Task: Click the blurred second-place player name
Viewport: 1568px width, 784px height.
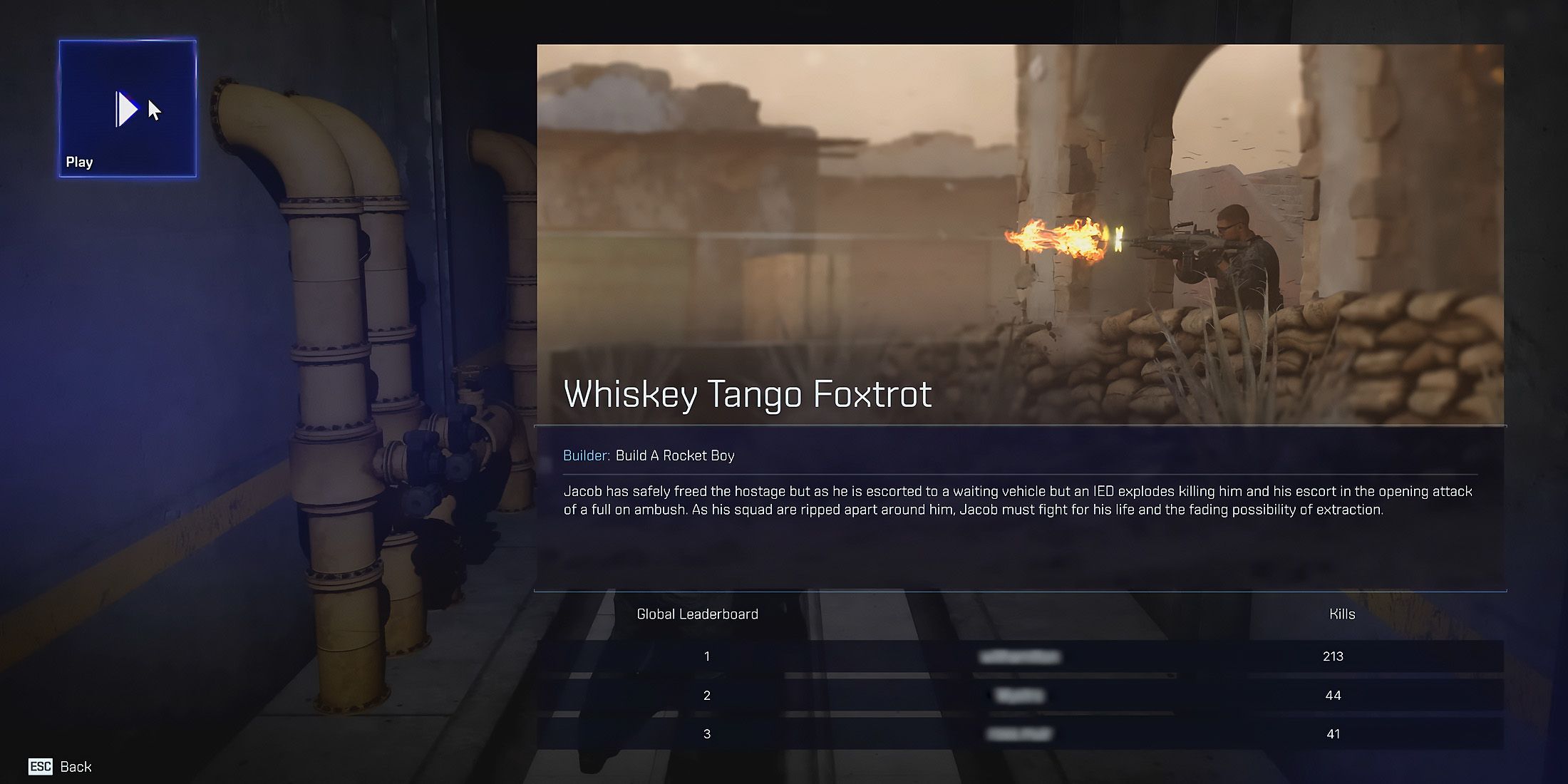Action: pyautogui.click(x=1020, y=695)
